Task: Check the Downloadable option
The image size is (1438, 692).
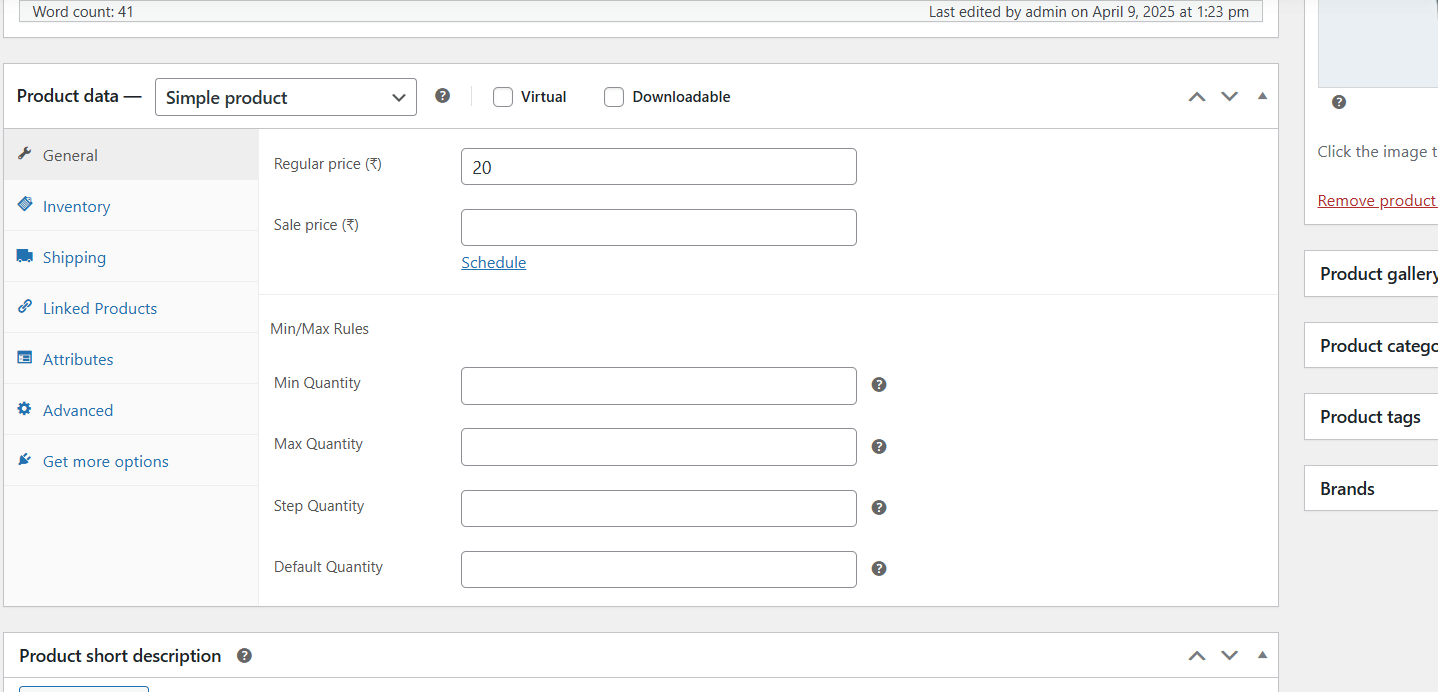Action: pos(613,96)
